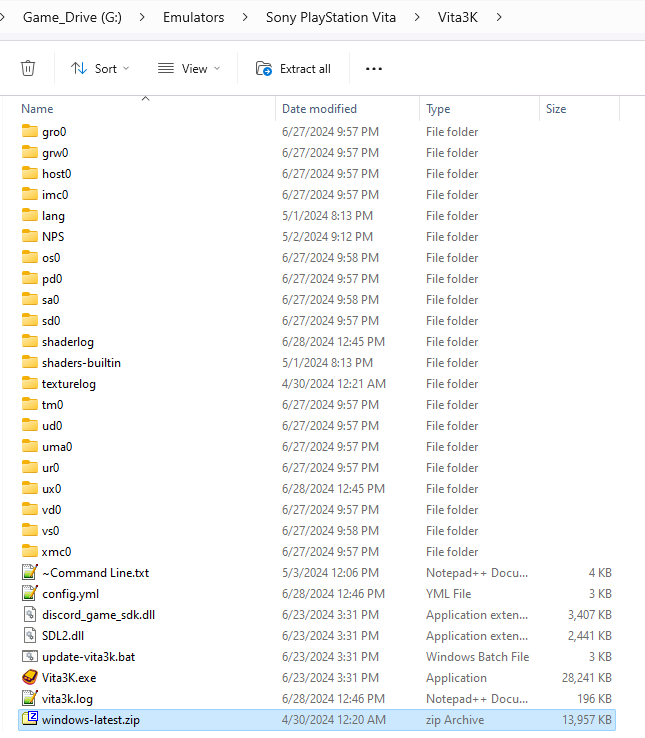Click the Vita3K.exe application icon
The width and height of the screenshot is (645, 738).
pyautogui.click(x=30, y=677)
